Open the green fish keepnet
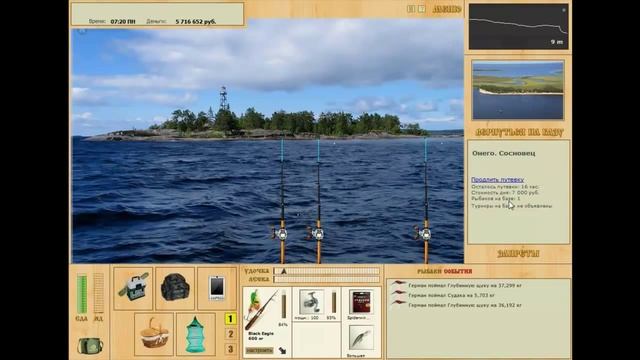The image size is (640, 360). [196, 334]
